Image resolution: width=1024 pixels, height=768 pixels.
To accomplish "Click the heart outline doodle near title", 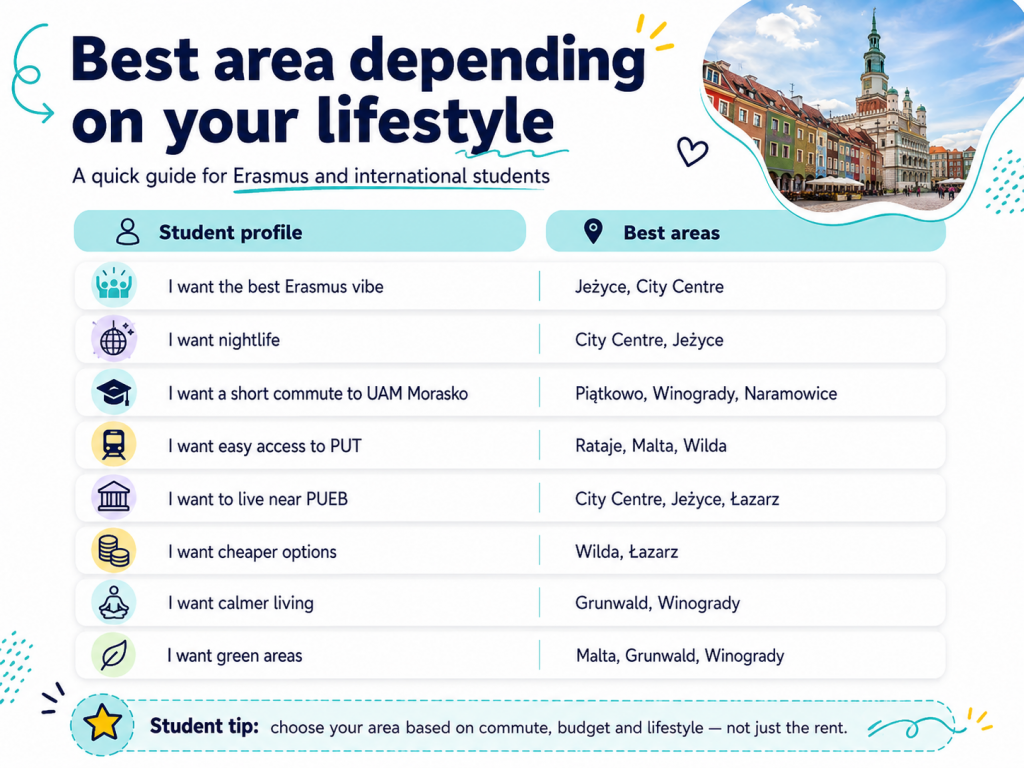I will [x=692, y=152].
